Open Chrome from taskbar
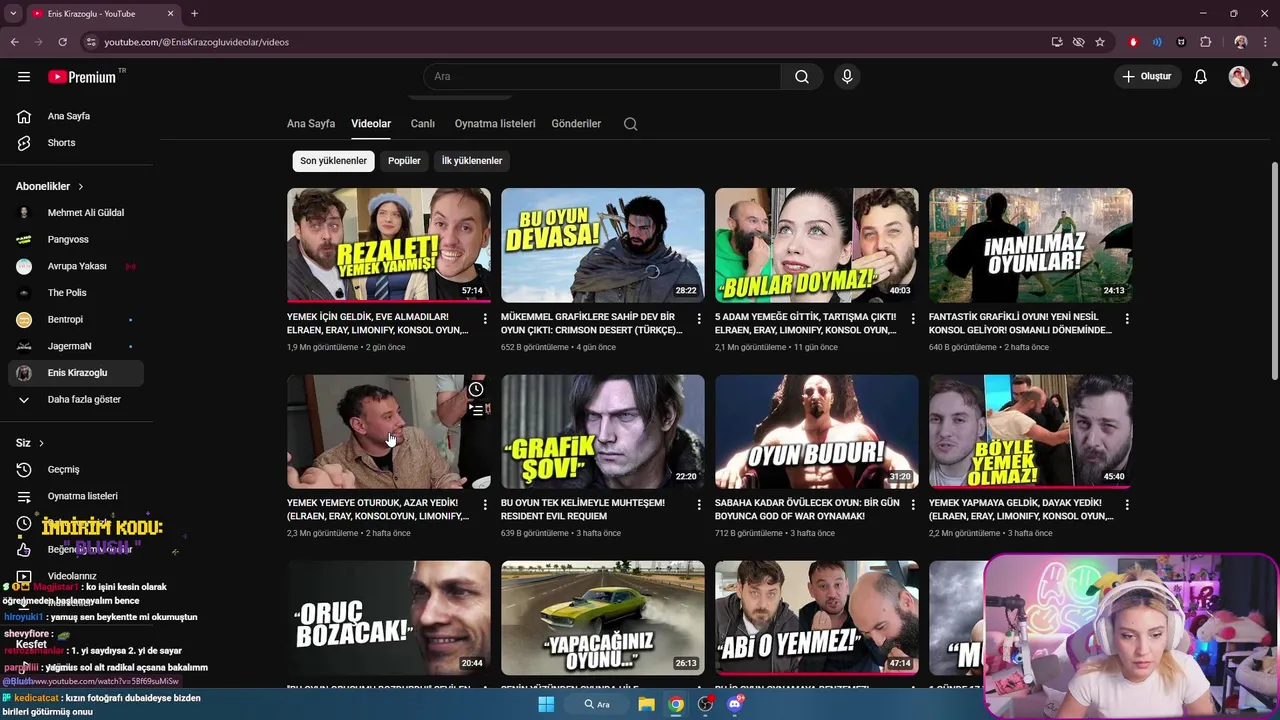Image resolution: width=1280 pixels, height=720 pixels. pyautogui.click(x=676, y=704)
